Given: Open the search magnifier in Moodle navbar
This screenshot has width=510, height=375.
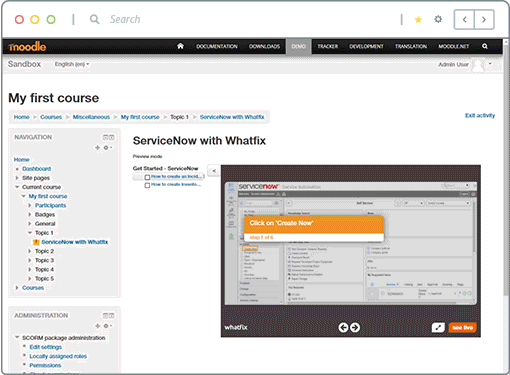Looking at the screenshot, I should pos(485,46).
